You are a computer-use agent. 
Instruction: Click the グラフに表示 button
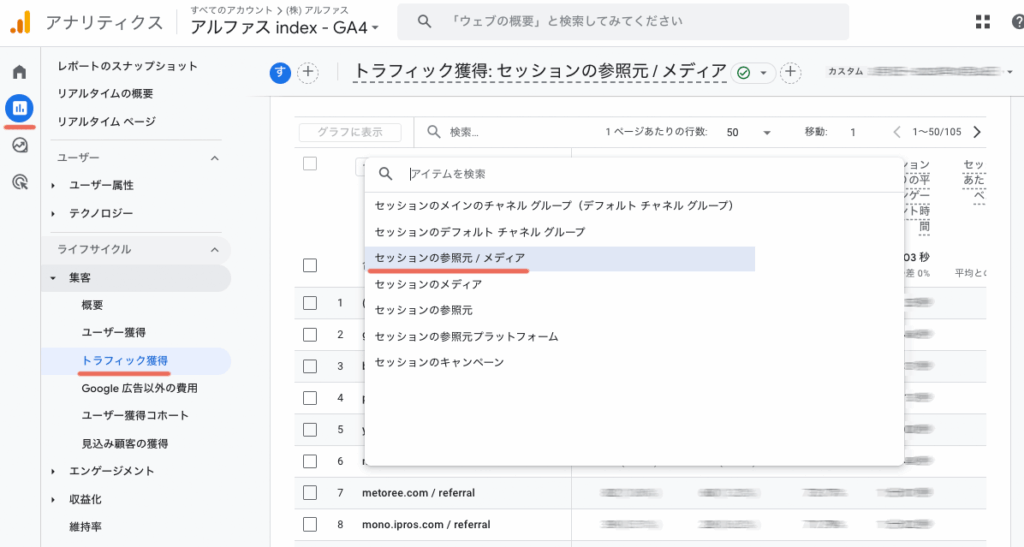(x=350, y=132)
